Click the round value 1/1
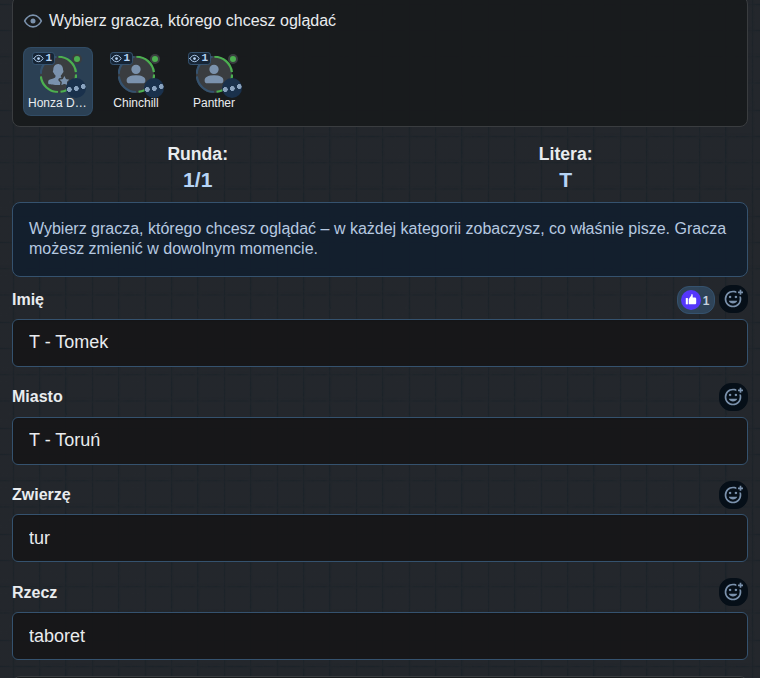The image size is (760, 678). pos(198,180)
